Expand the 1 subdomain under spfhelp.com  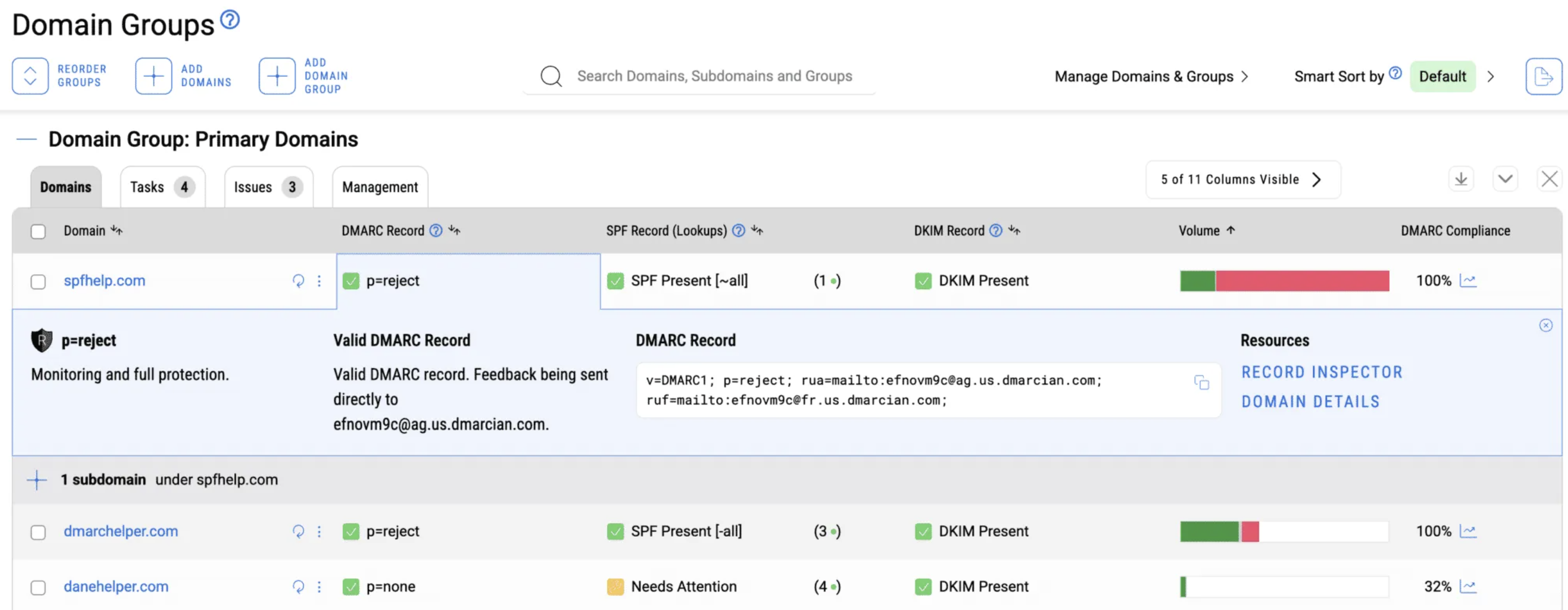click(36, 480)
